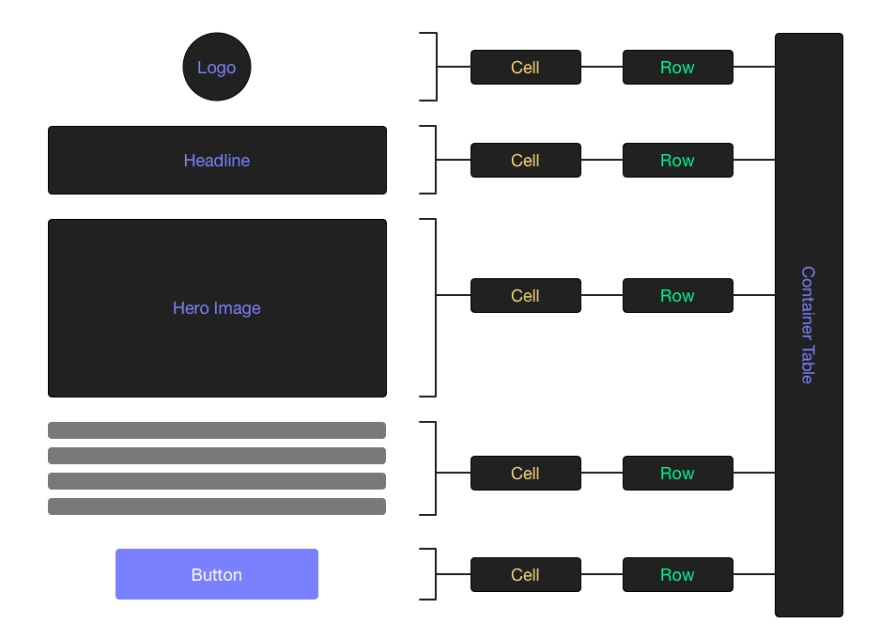Click the Row box in Logo row
The height and width of the screenshot is (639, 880).
(x=677, y=67)
